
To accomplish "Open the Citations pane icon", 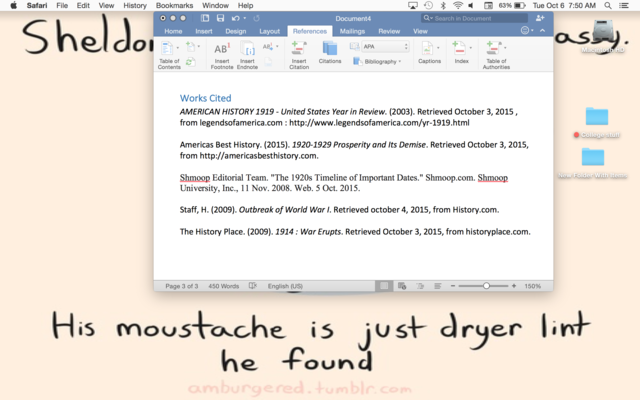I will coord(330,49).
